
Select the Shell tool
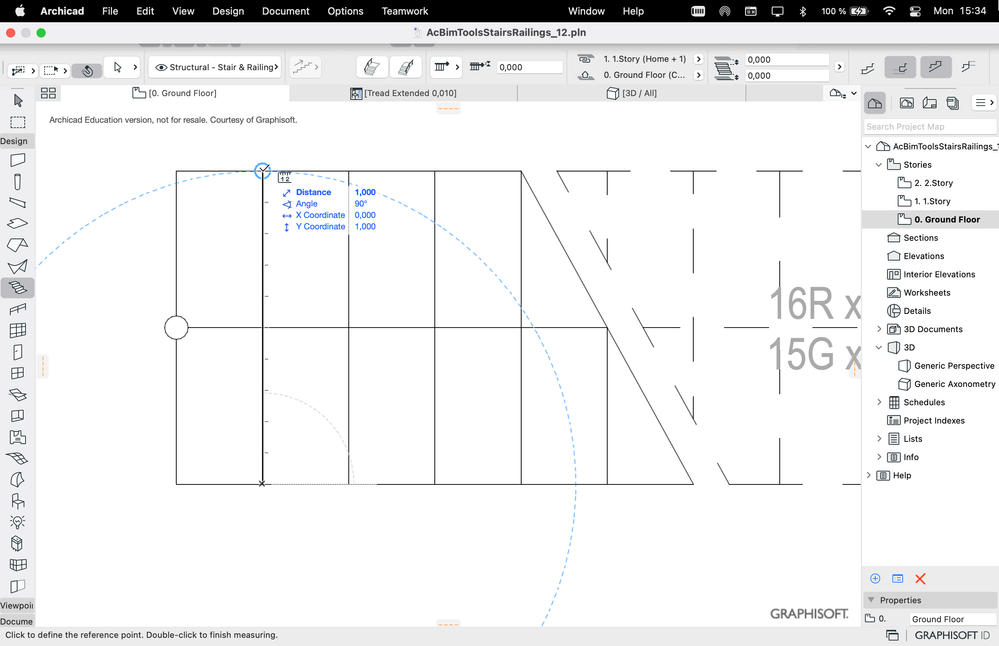pos(17,266)
